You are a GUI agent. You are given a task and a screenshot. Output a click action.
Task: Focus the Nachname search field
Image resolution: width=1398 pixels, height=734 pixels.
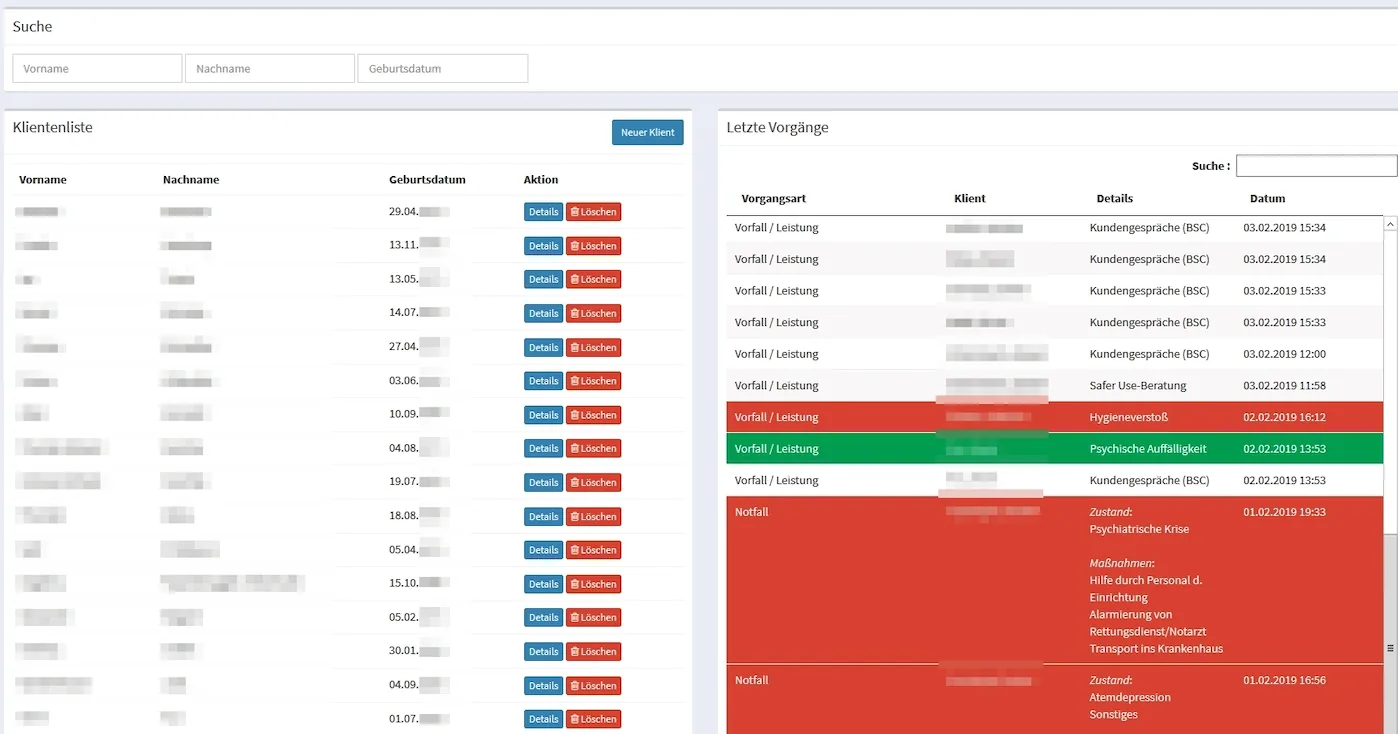pyautogui.click(x=270, y=69)
